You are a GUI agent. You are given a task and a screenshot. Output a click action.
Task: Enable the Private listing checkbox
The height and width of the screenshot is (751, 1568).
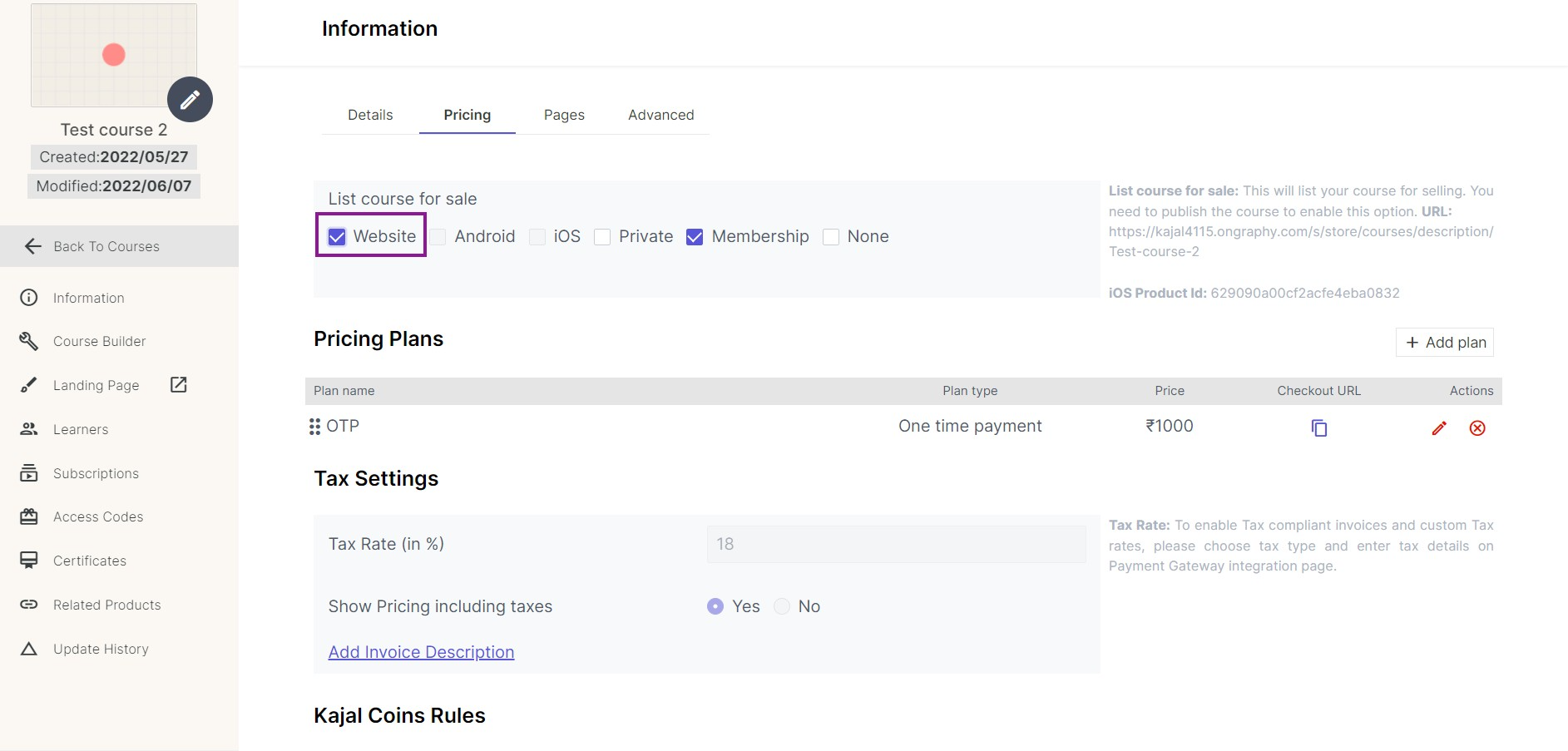point(602,237)
